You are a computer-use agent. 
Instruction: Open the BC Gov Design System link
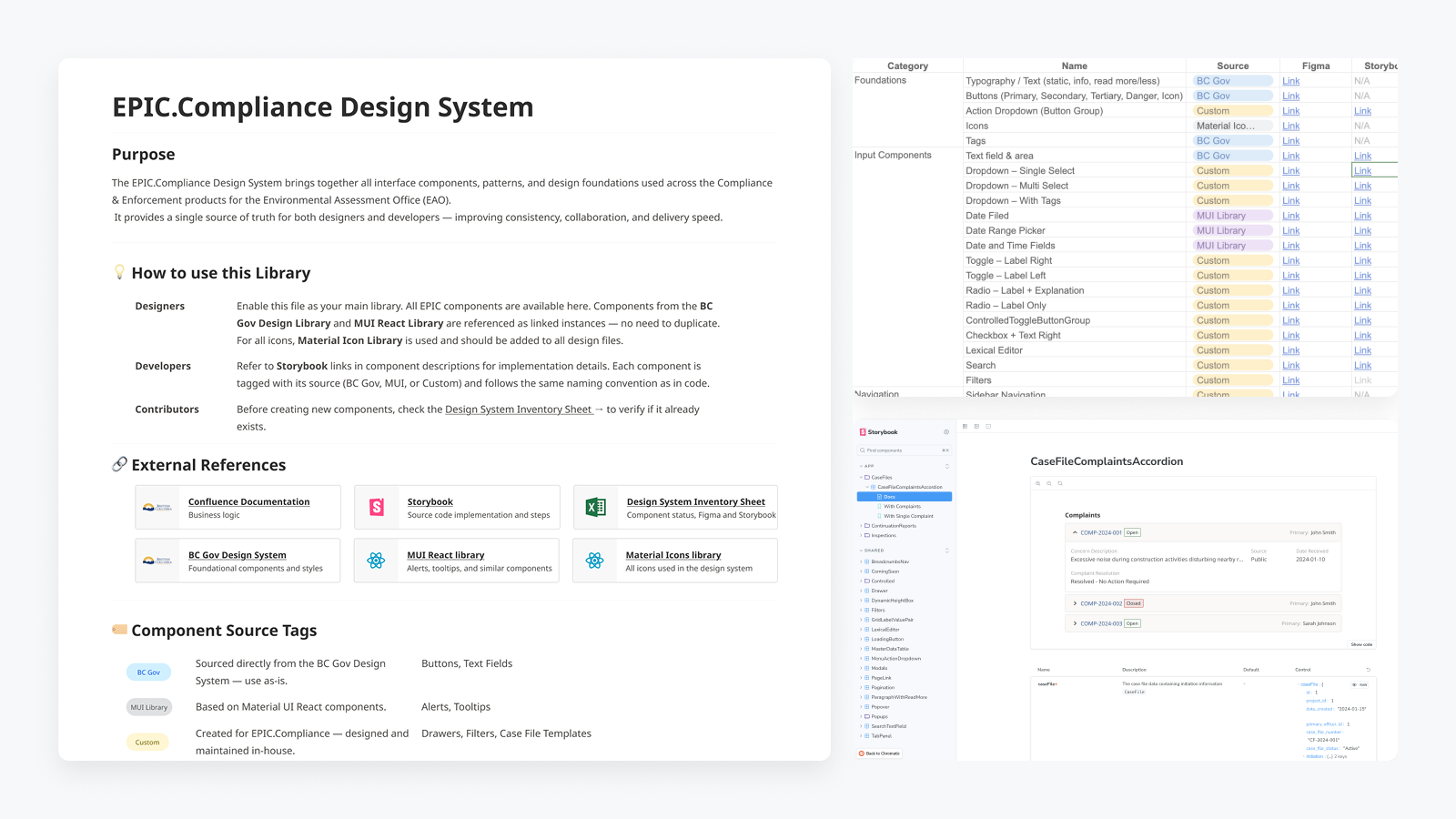[238, 554]
